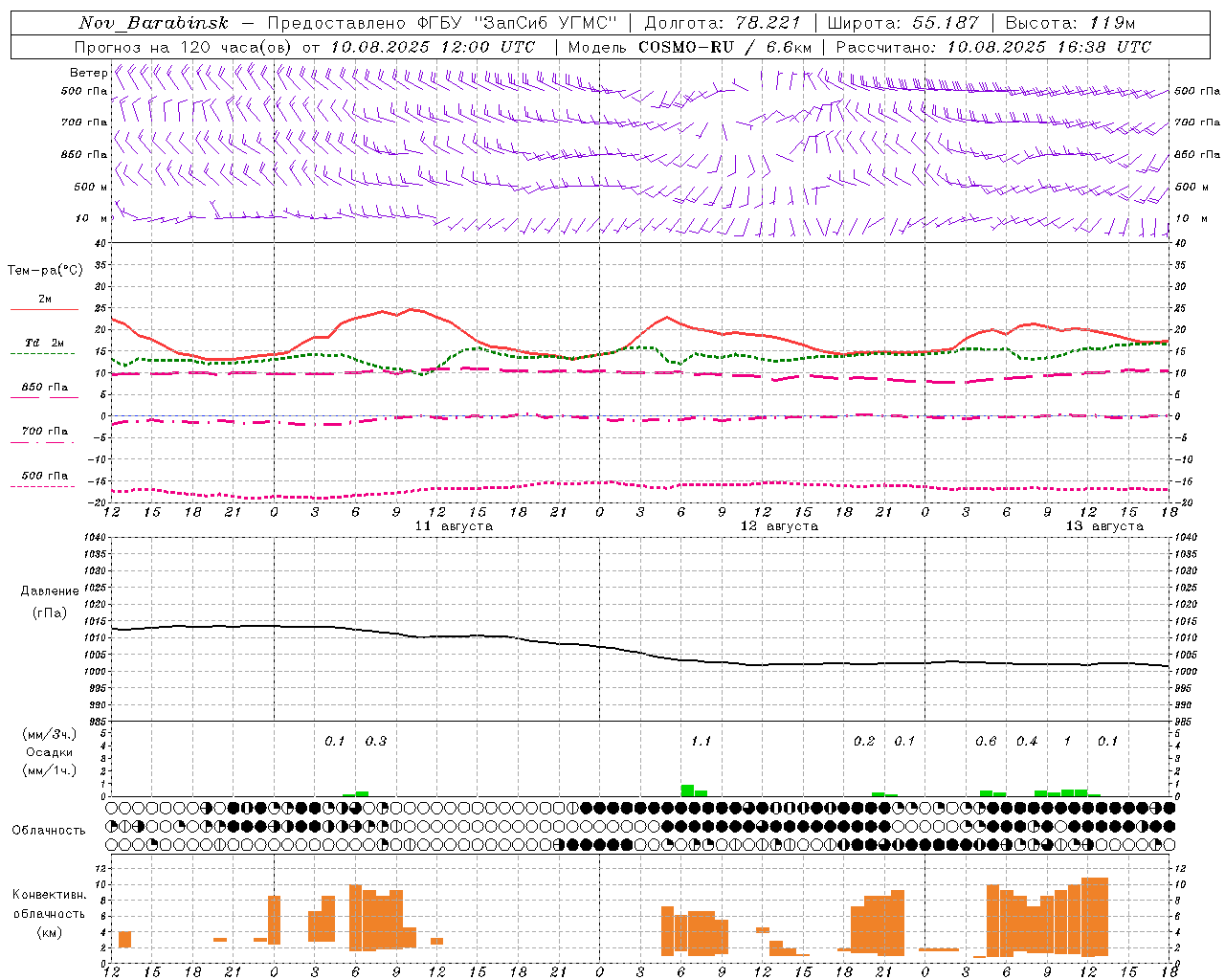This screenshot has width=1225, height=980.
Task: Click the "700 гПа" temperature legend entry
Action: click(x=45, y=431)
